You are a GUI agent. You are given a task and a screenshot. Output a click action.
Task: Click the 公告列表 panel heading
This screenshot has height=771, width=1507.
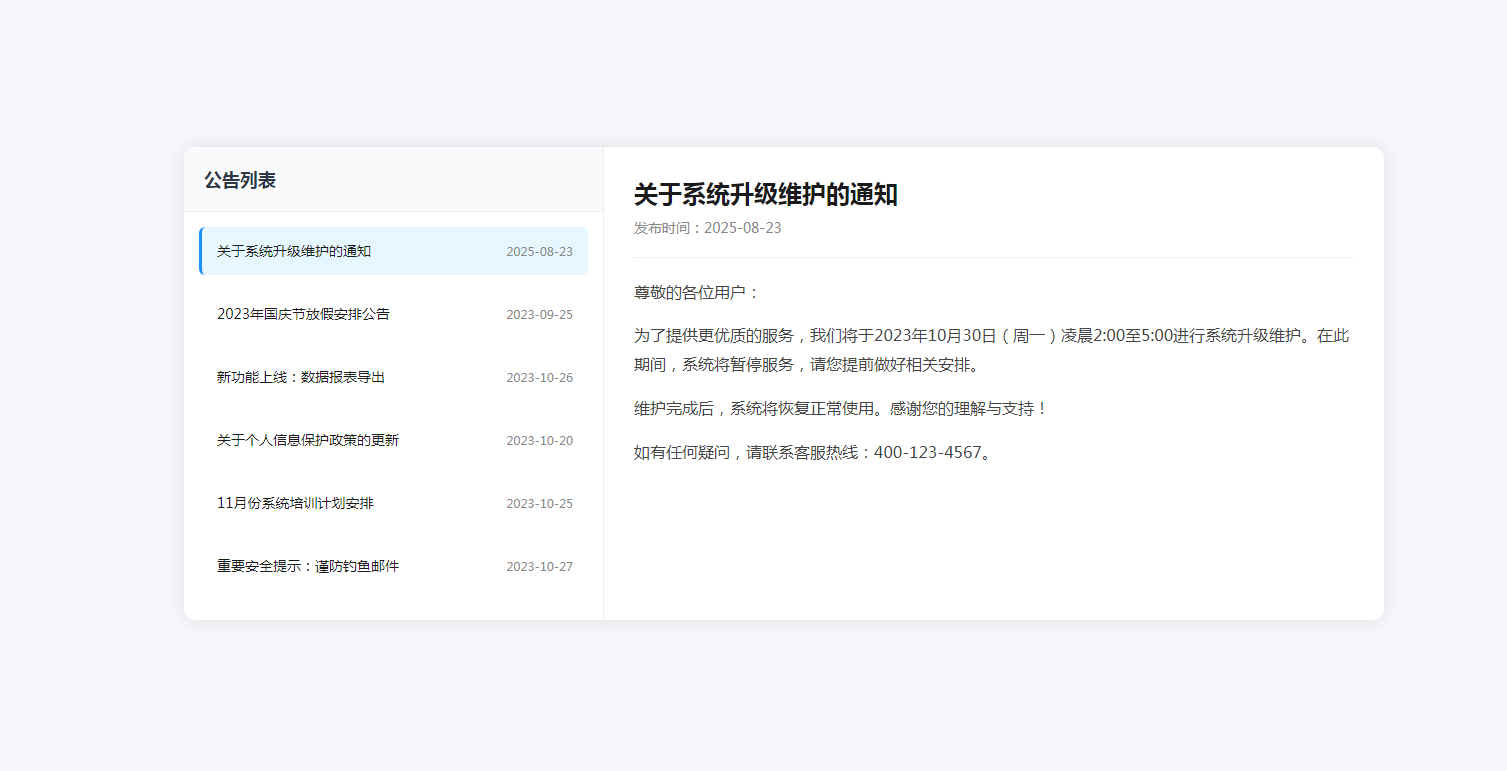tap(240, 180)
